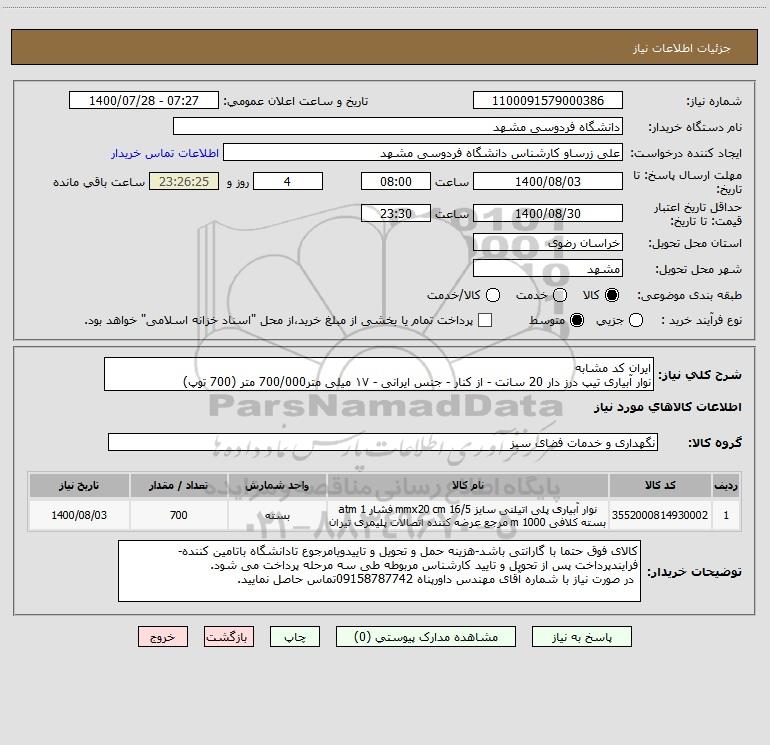Click the province field خراسان رضوی

point(548,242)
